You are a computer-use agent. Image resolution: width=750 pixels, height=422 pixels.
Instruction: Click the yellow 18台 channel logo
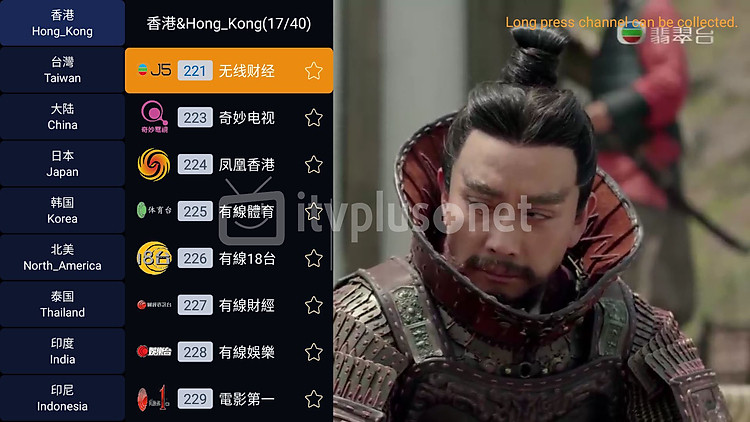pos(154,258)
